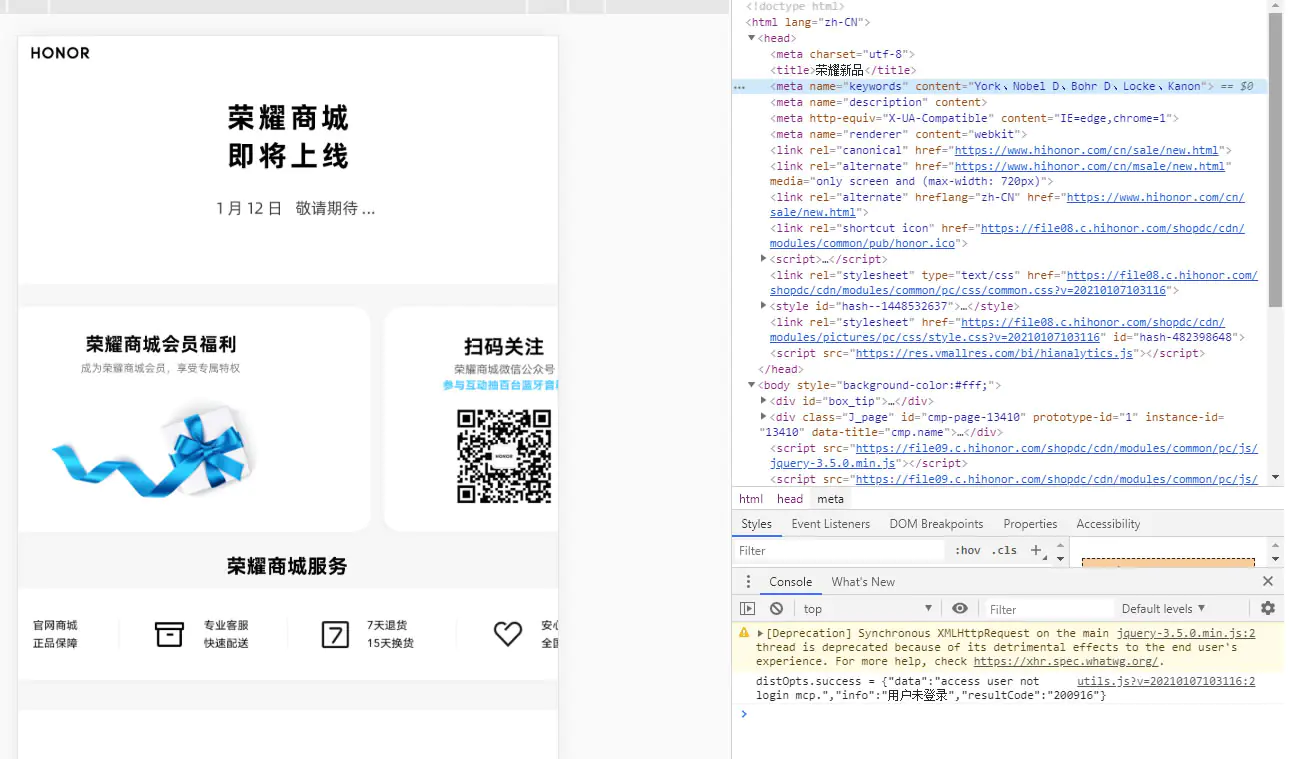Image resolution: width=1289 pixels, height=759 pixels.
Task: Click the heart icon in service bar
Action: pos(508,634)
